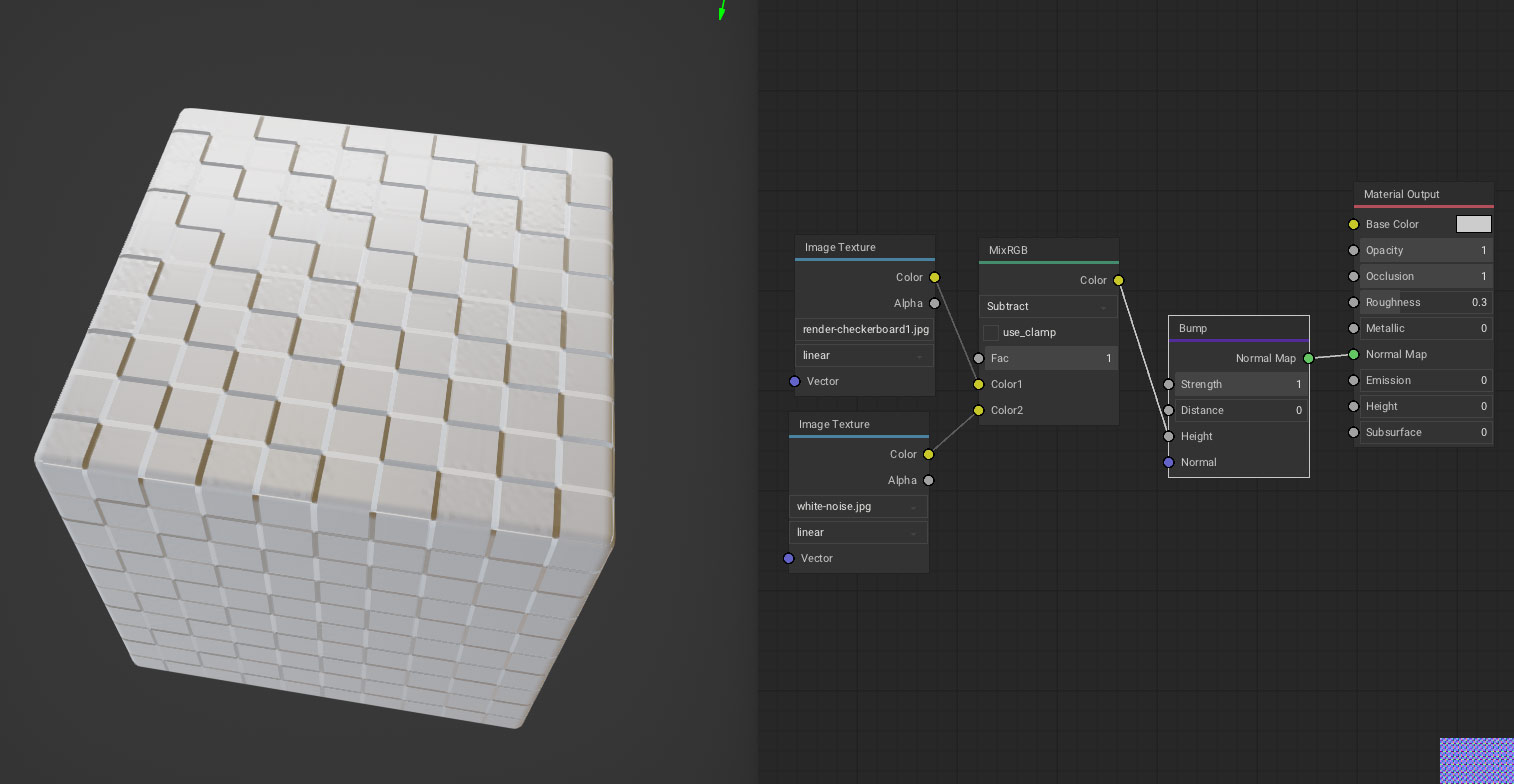Click the purple Normal input socket on the Bump node
This screenshot has width=1514, height=784.
click(1168, 462)
